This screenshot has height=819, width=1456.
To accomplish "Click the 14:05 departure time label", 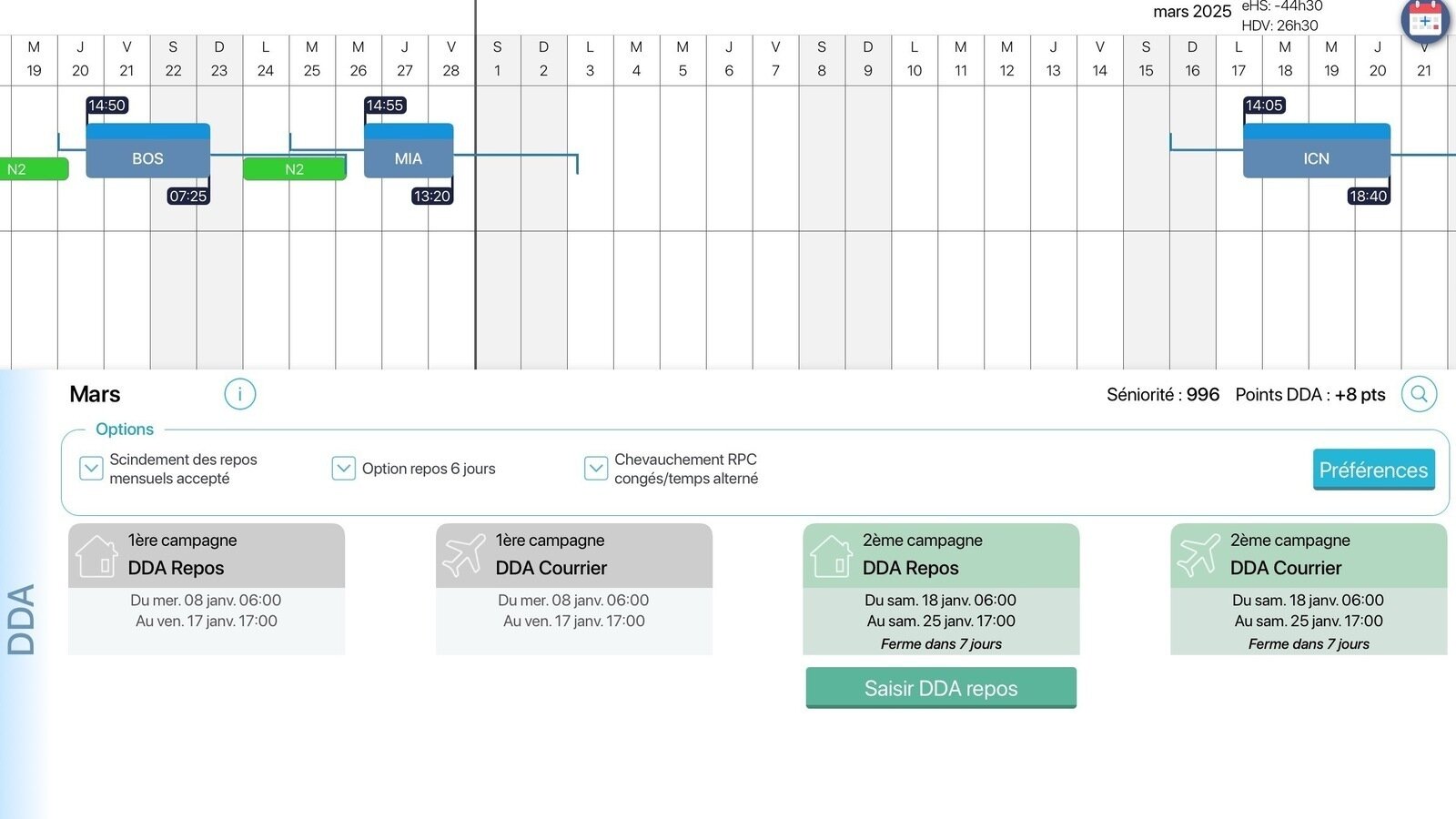I will (x=1264, y=106).
